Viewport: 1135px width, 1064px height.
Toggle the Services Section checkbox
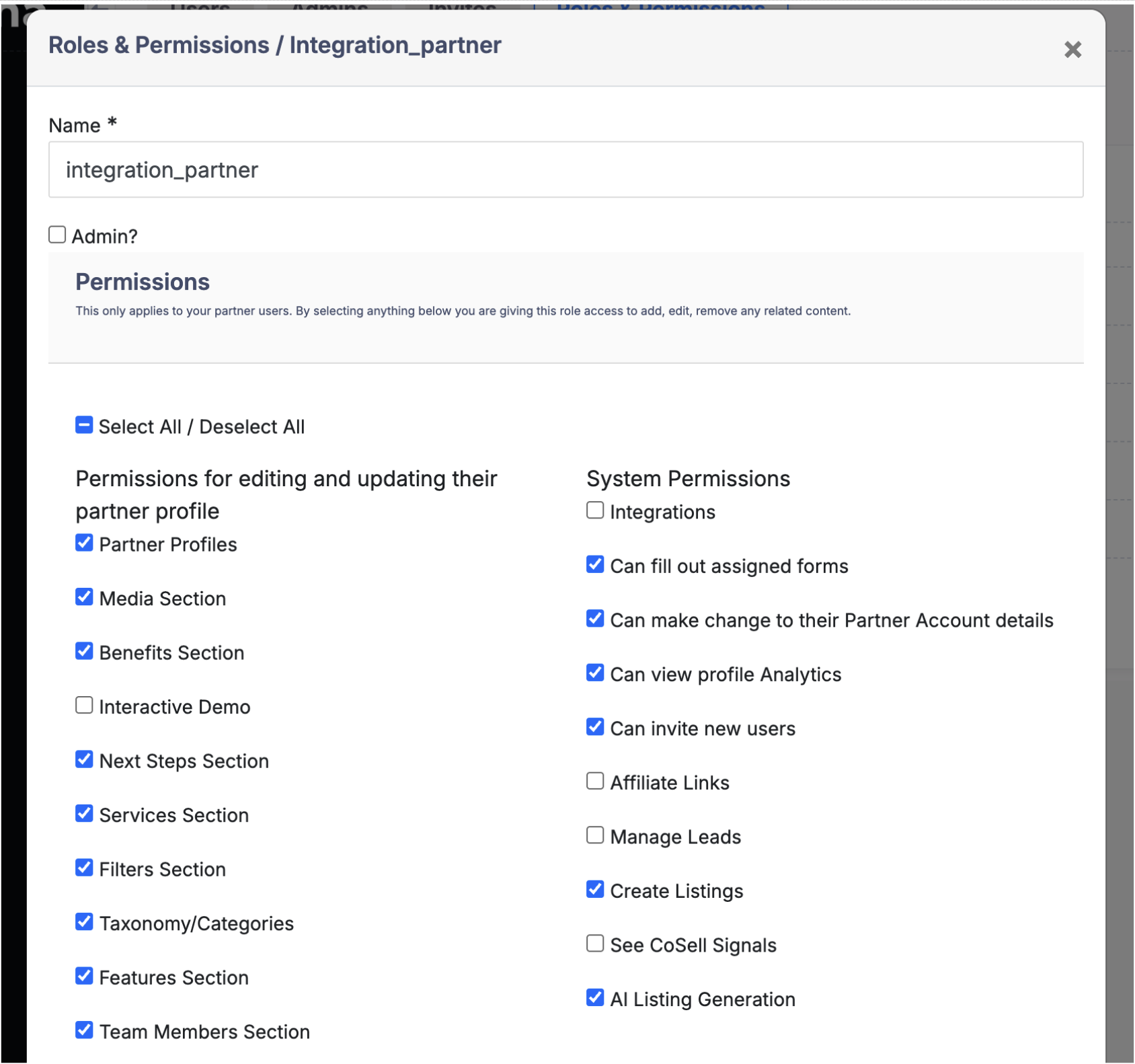[x=84, y=814]
